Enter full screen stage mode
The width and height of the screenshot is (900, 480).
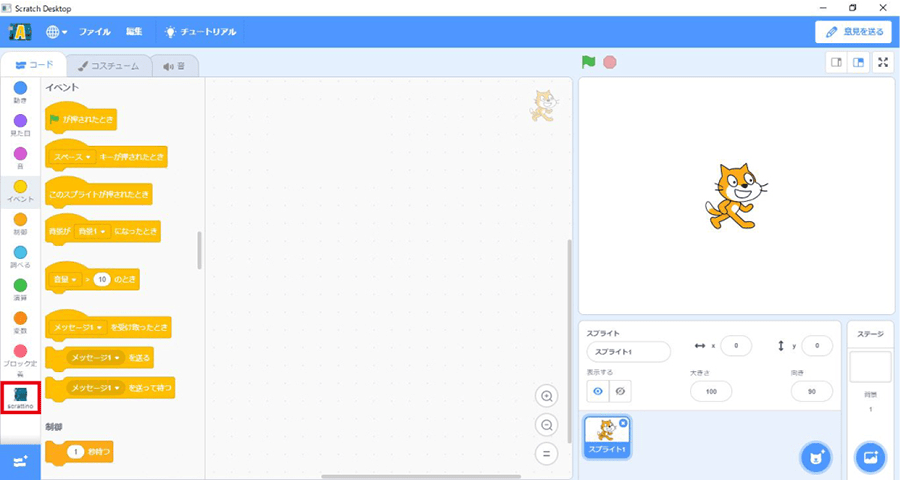pyautogui.click(x=883, y=63)
